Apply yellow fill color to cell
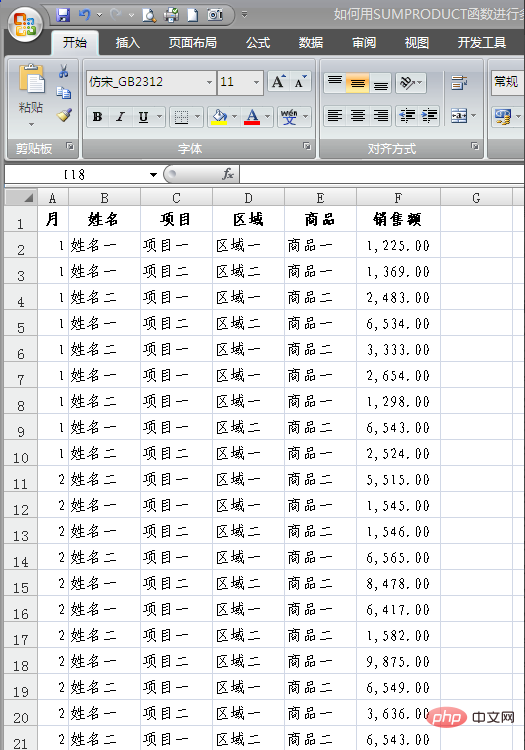The image size is (525, 750). click(219, 117)
